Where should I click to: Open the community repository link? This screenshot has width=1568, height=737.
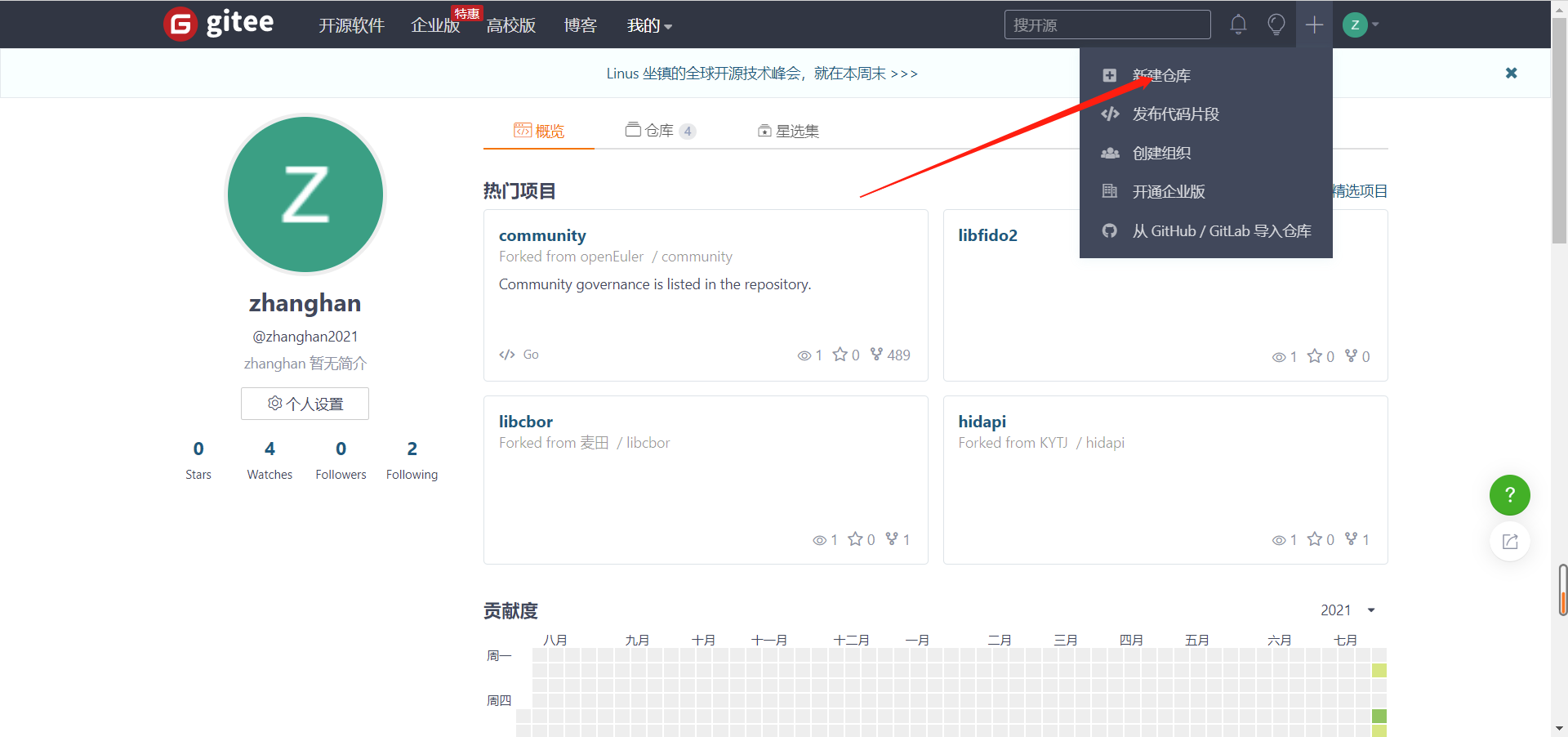pos(542,235)
